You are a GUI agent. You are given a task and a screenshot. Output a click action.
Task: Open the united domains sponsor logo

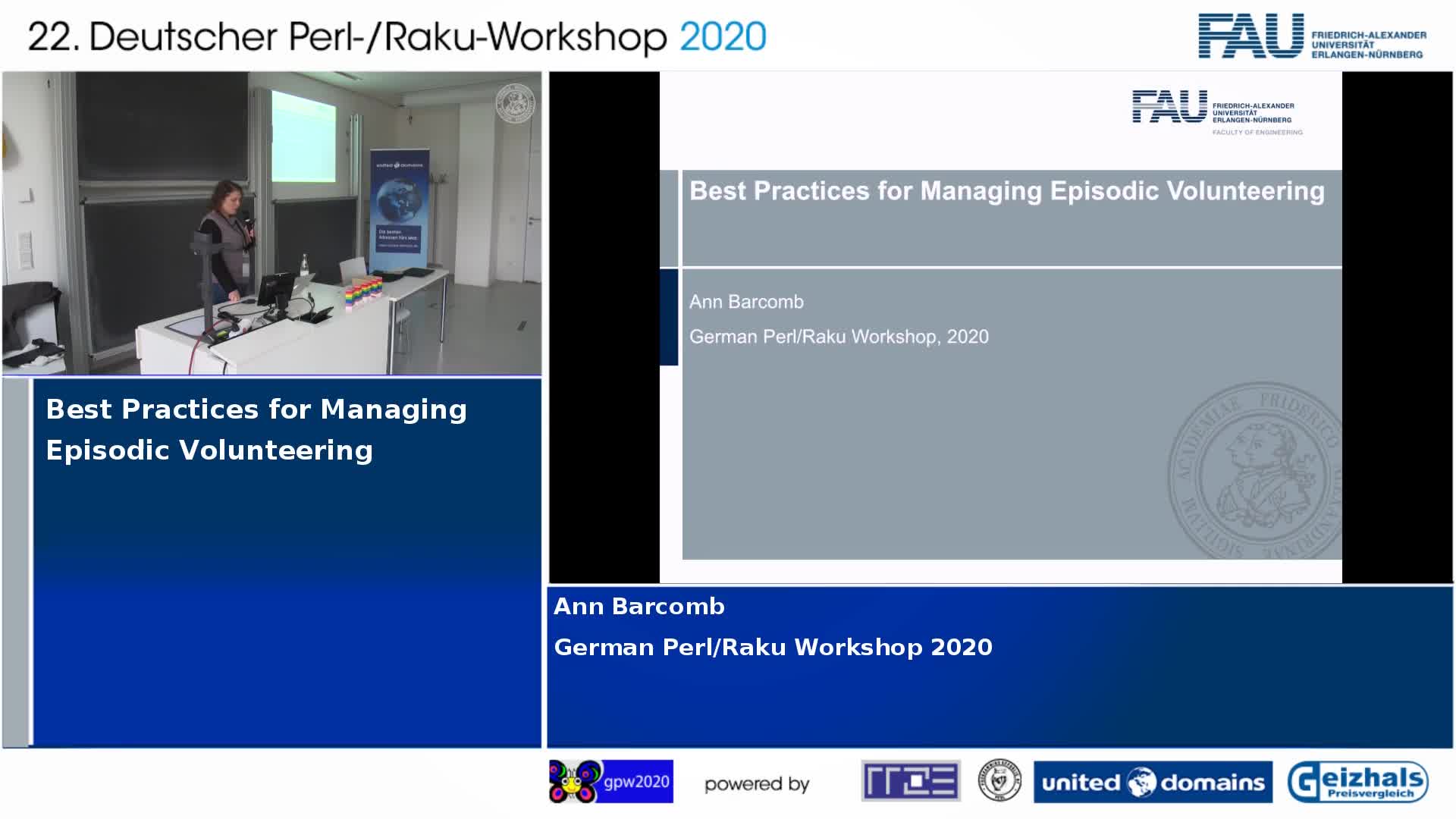(x=1153, y=782)
